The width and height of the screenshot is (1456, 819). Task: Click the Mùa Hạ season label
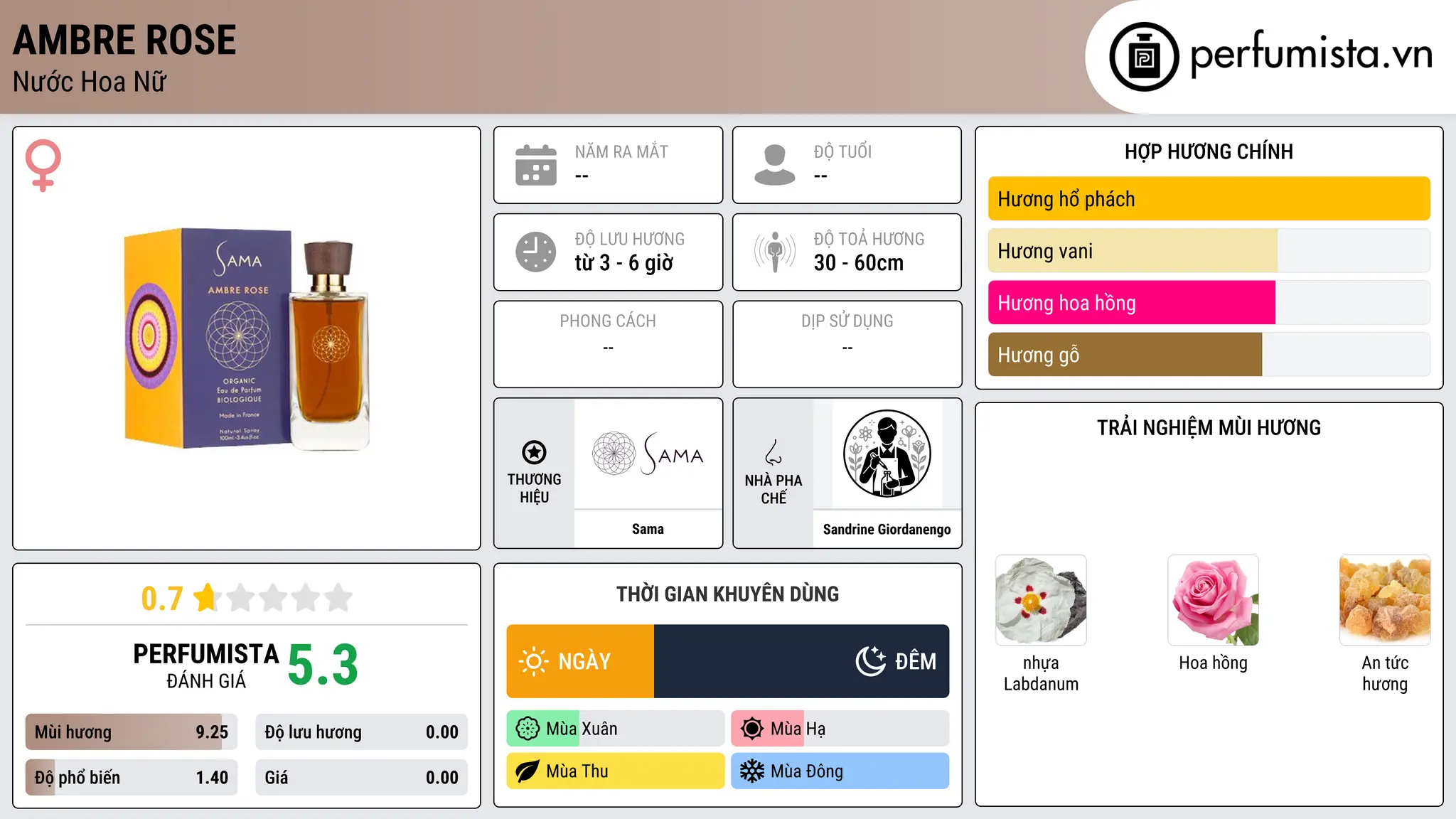pos(798,729)
